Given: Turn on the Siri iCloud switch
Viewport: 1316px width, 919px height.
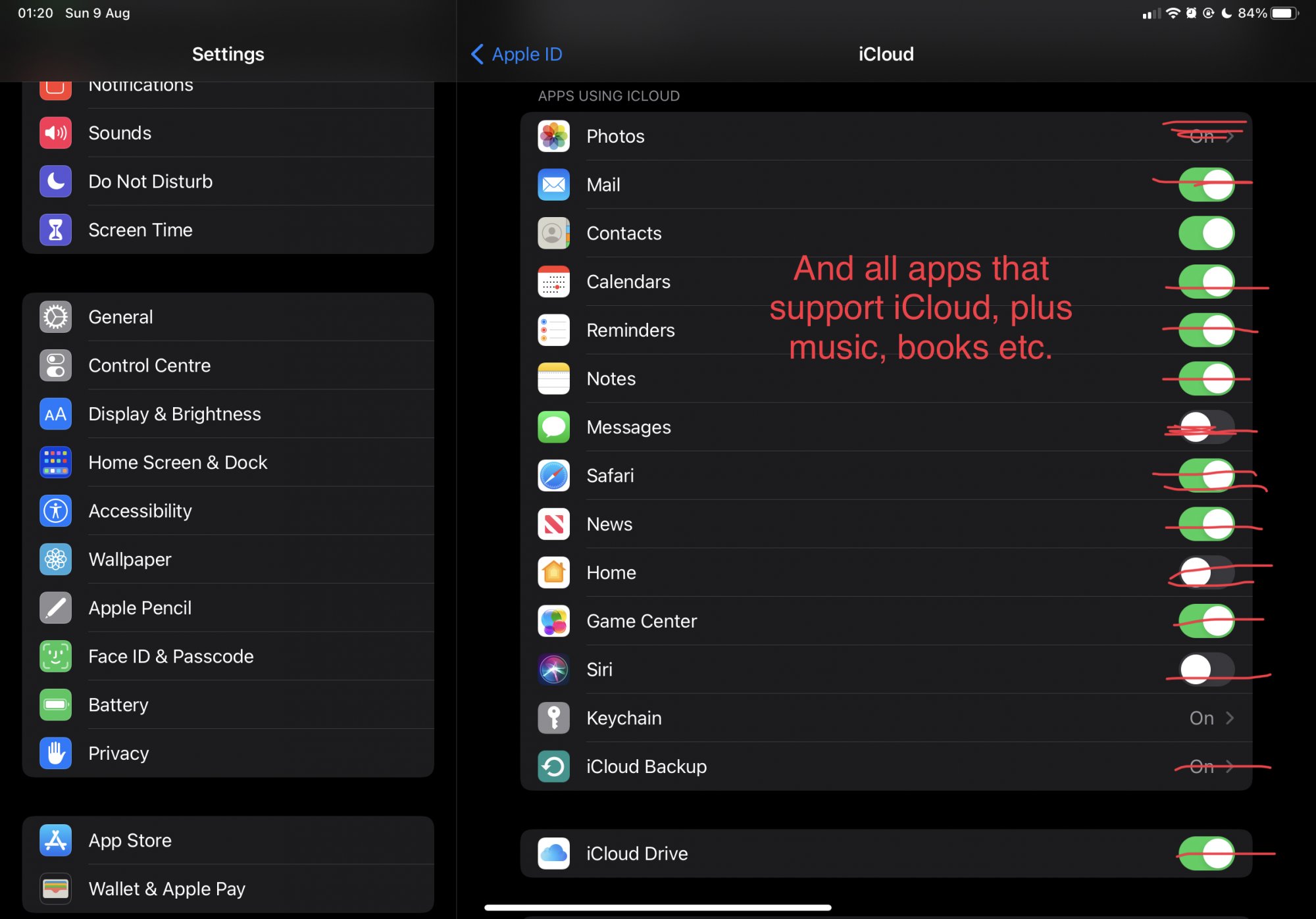Looking at the screenshot, I should [1206, 670].
